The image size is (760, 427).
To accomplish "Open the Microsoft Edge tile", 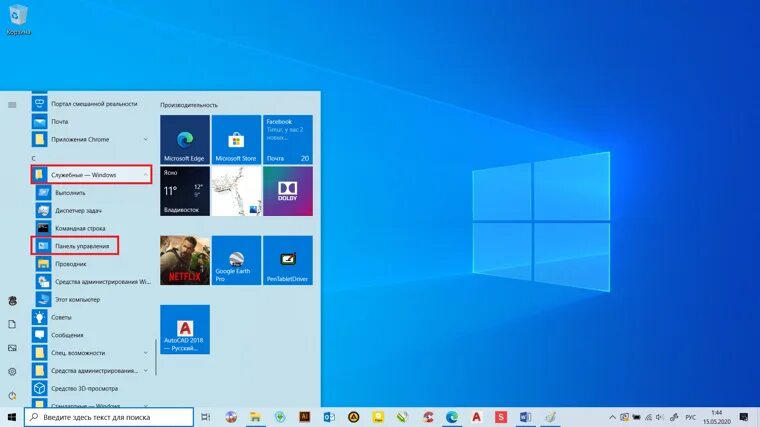I will [x=185, y=140].
